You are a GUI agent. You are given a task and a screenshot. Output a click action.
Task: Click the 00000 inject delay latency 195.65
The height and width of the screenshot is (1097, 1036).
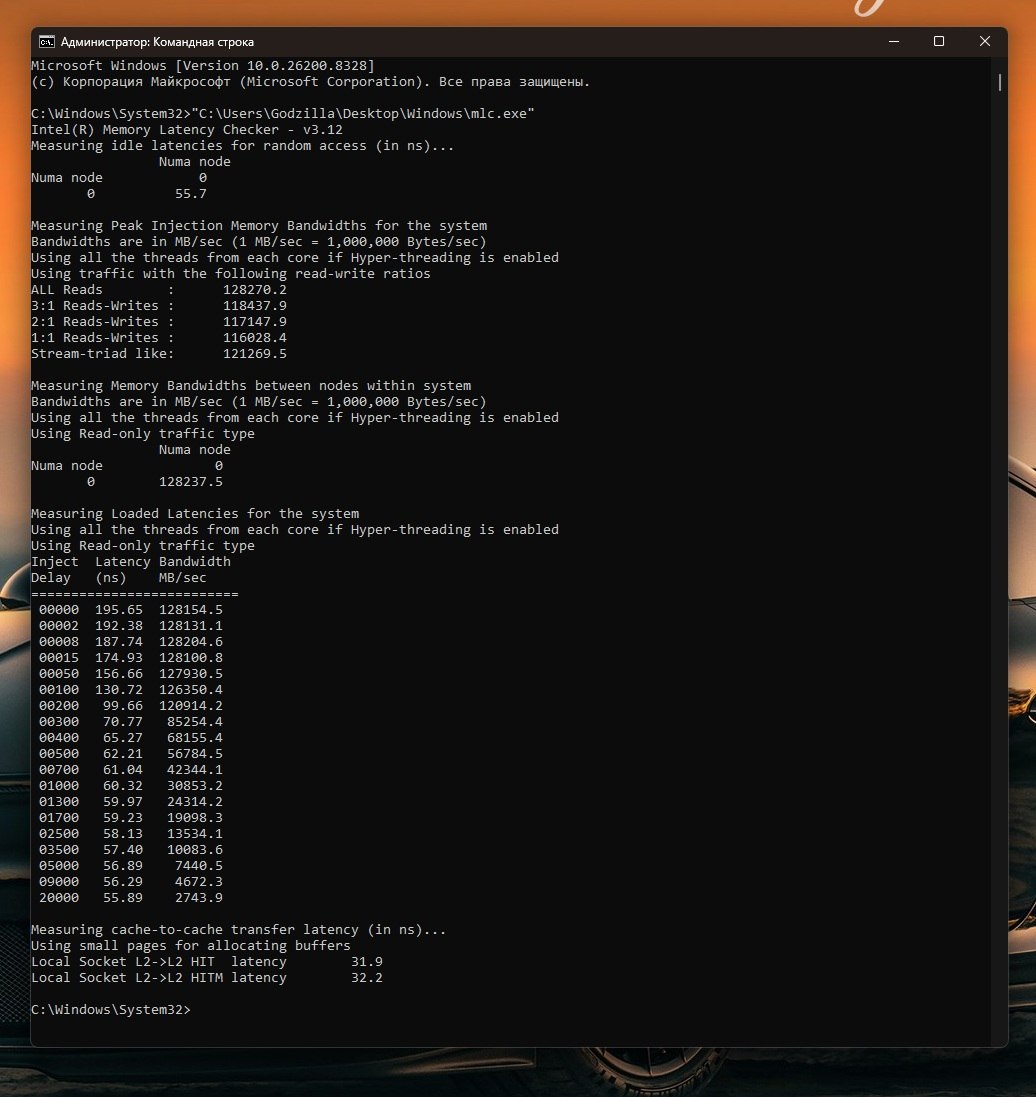(x=119, y=610)
